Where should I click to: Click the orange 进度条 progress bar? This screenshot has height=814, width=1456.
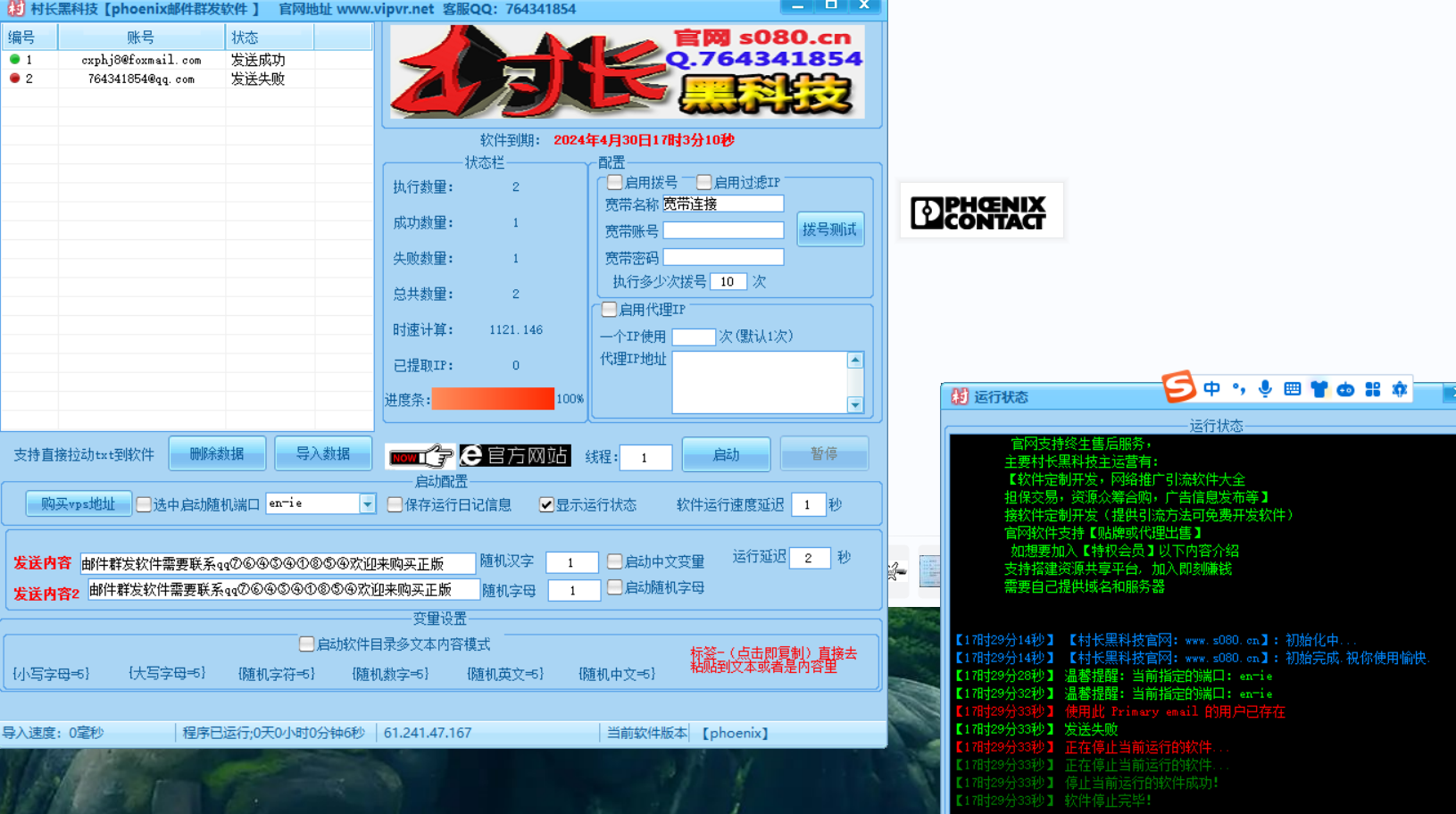point(493,399)
